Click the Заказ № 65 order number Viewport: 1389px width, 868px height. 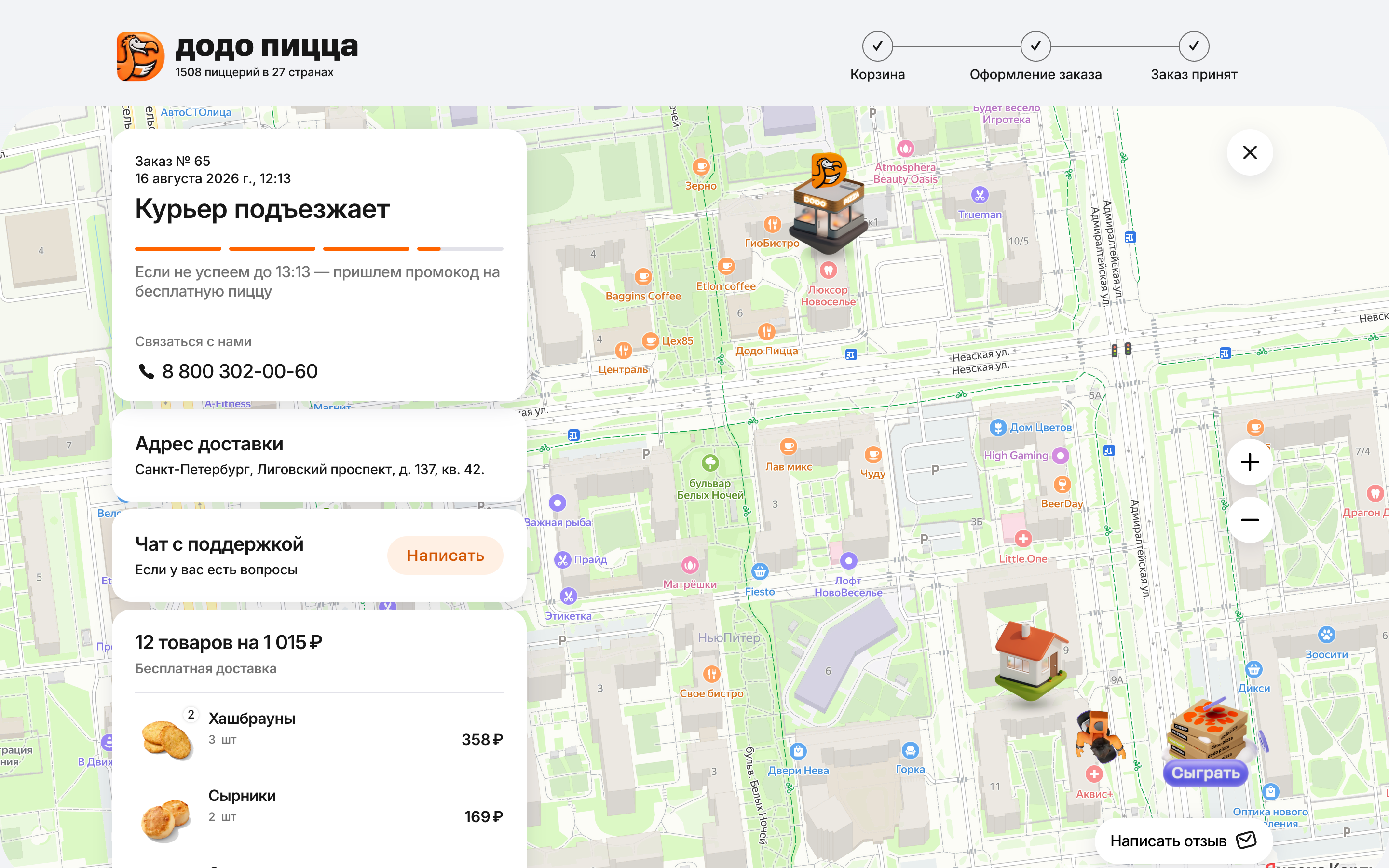point(173,162)
